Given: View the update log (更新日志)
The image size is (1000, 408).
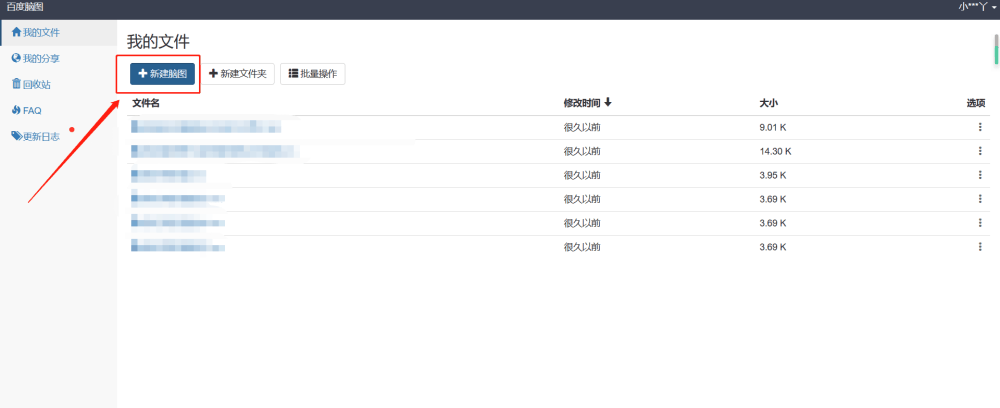Looking at the screenshot, I should tap(38, 137).
